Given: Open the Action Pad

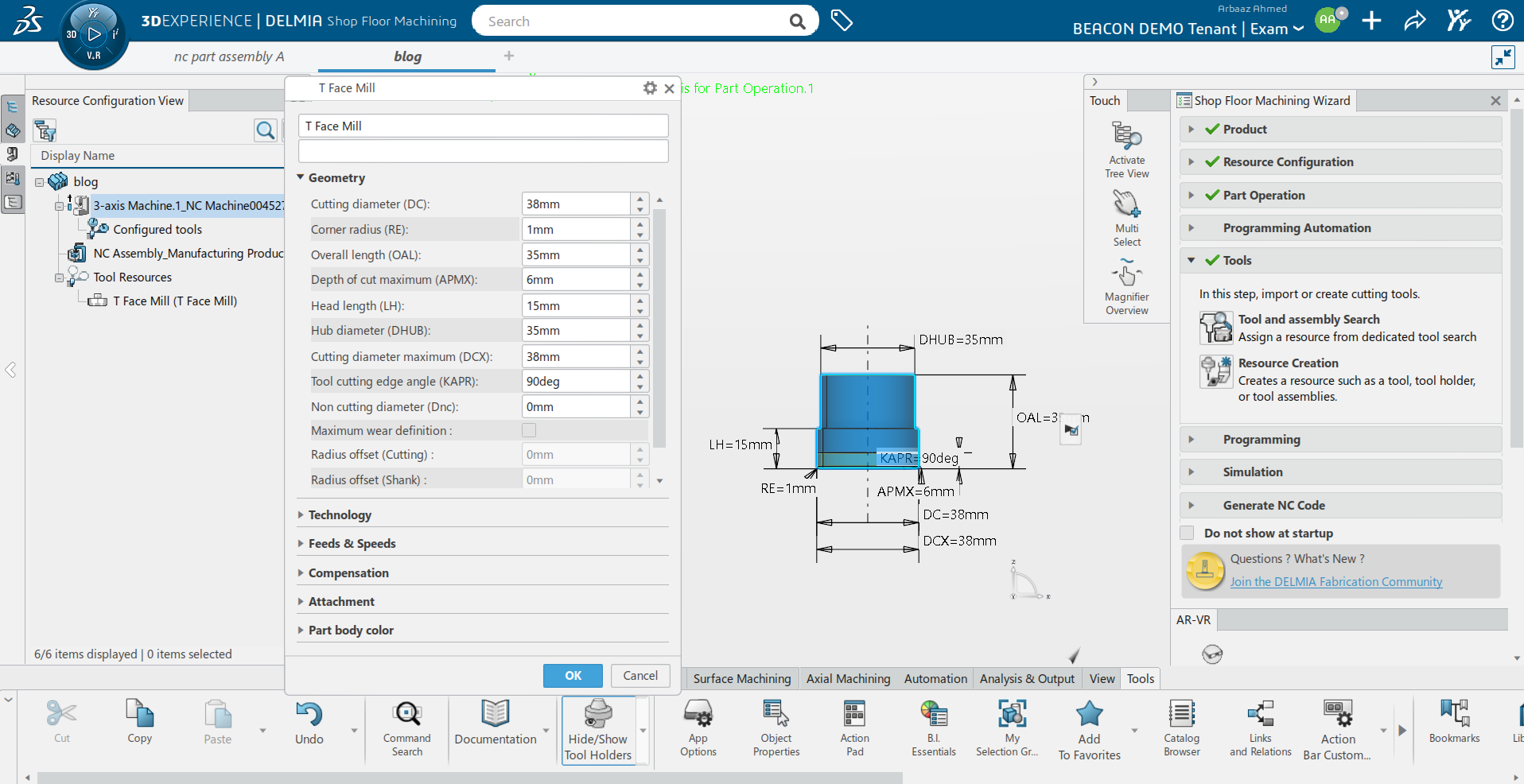Looking at the screenshot, I should (855, 728).
